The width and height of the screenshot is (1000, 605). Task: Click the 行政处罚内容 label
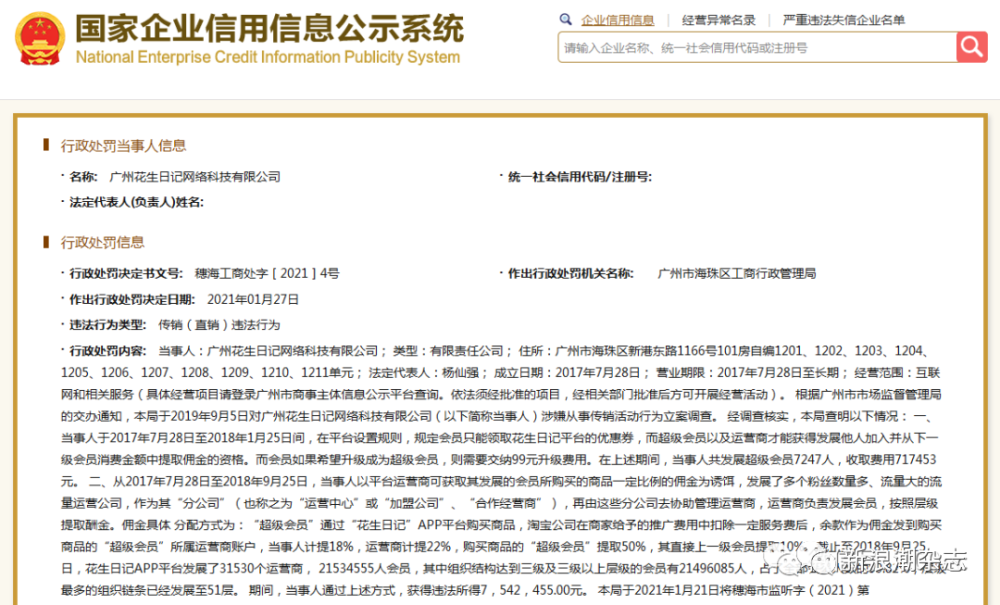(x=108, y=351)
